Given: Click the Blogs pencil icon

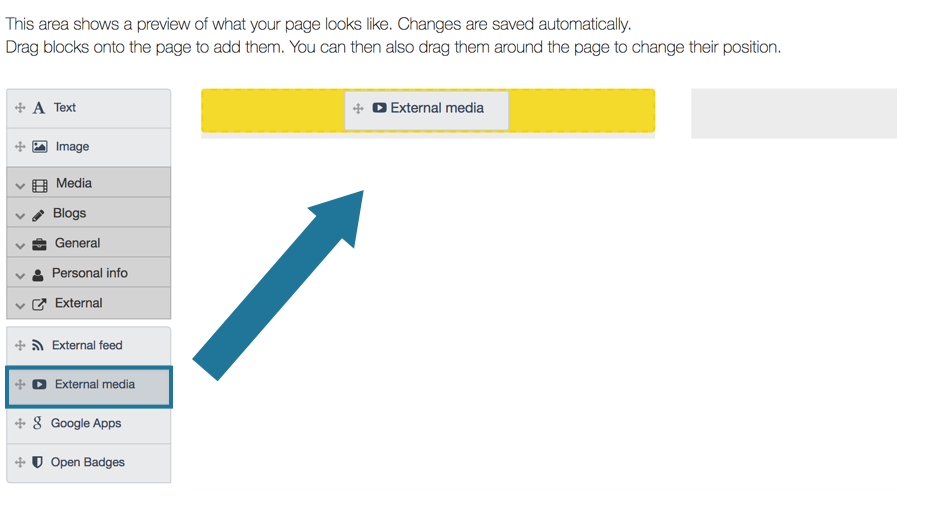Looking at the screenshot, I should 38,214.
